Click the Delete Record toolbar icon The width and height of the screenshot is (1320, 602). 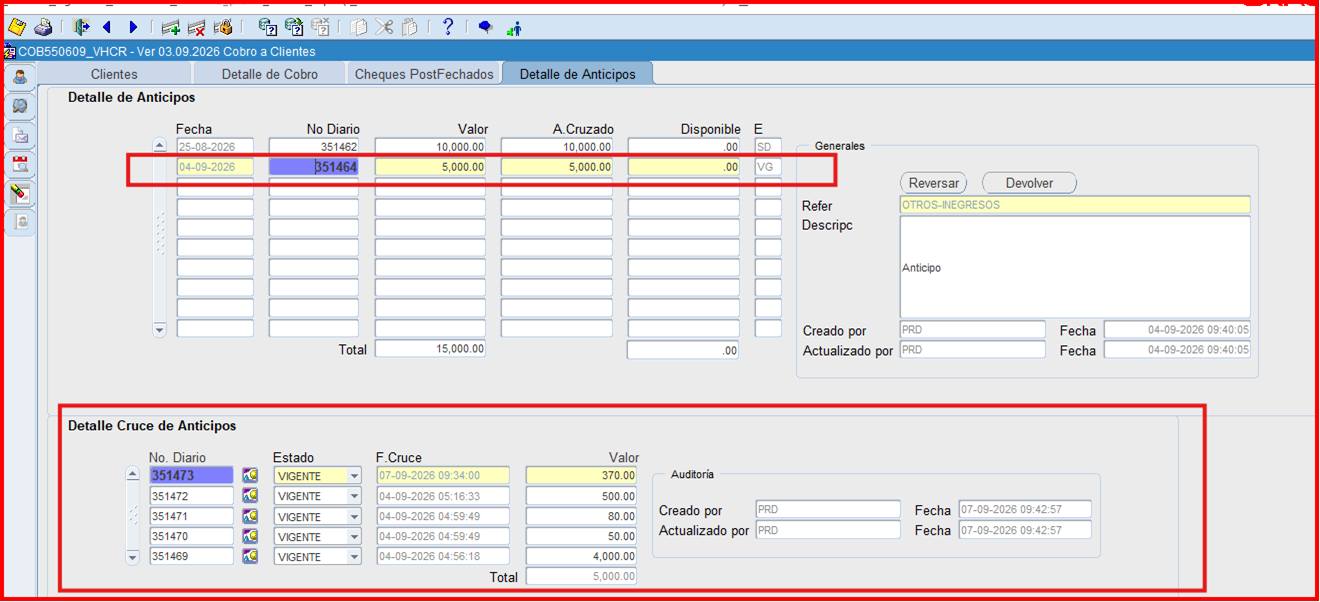(x=197, y=27)
